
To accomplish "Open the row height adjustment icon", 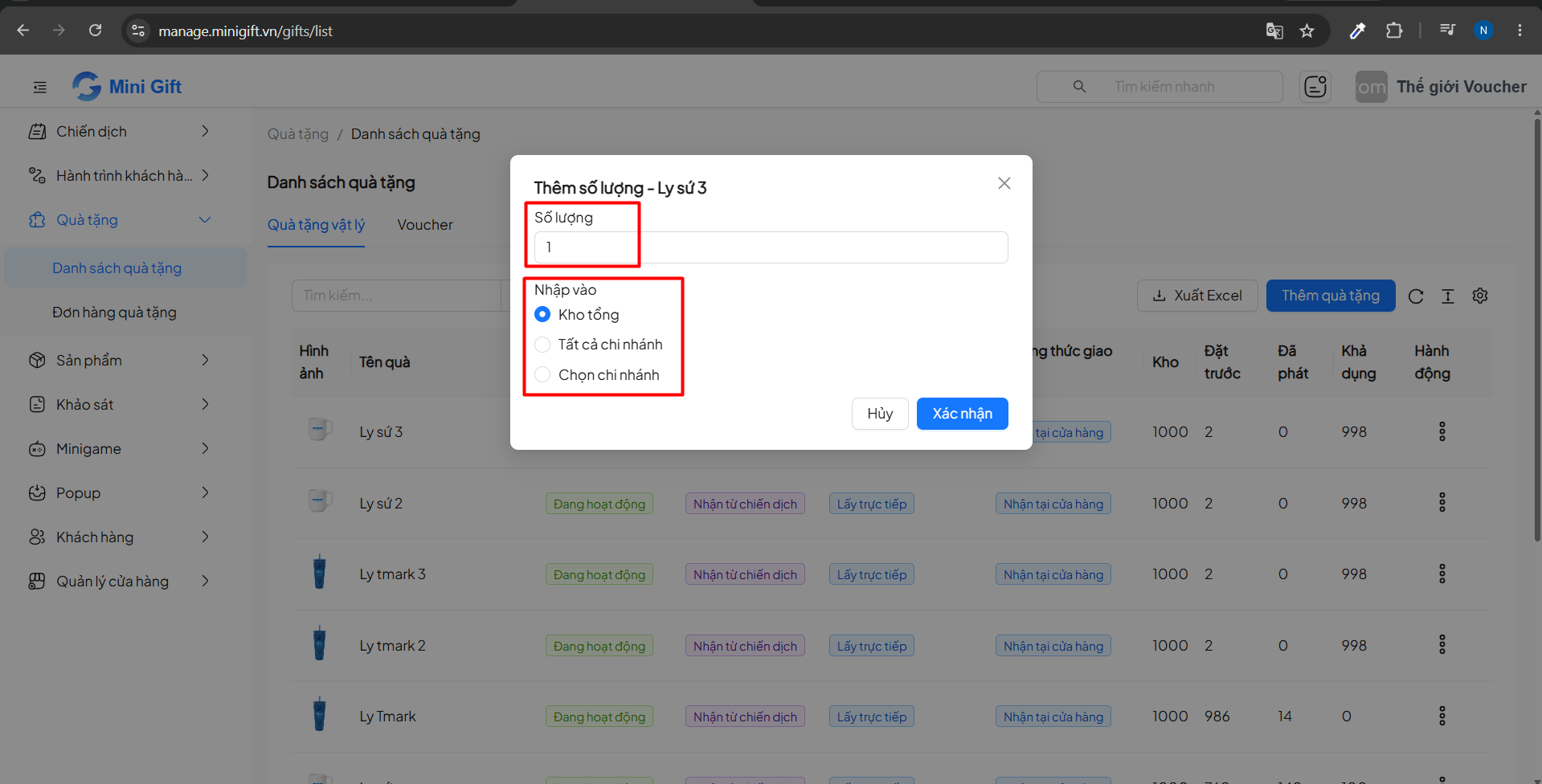I will point(1448,296).
